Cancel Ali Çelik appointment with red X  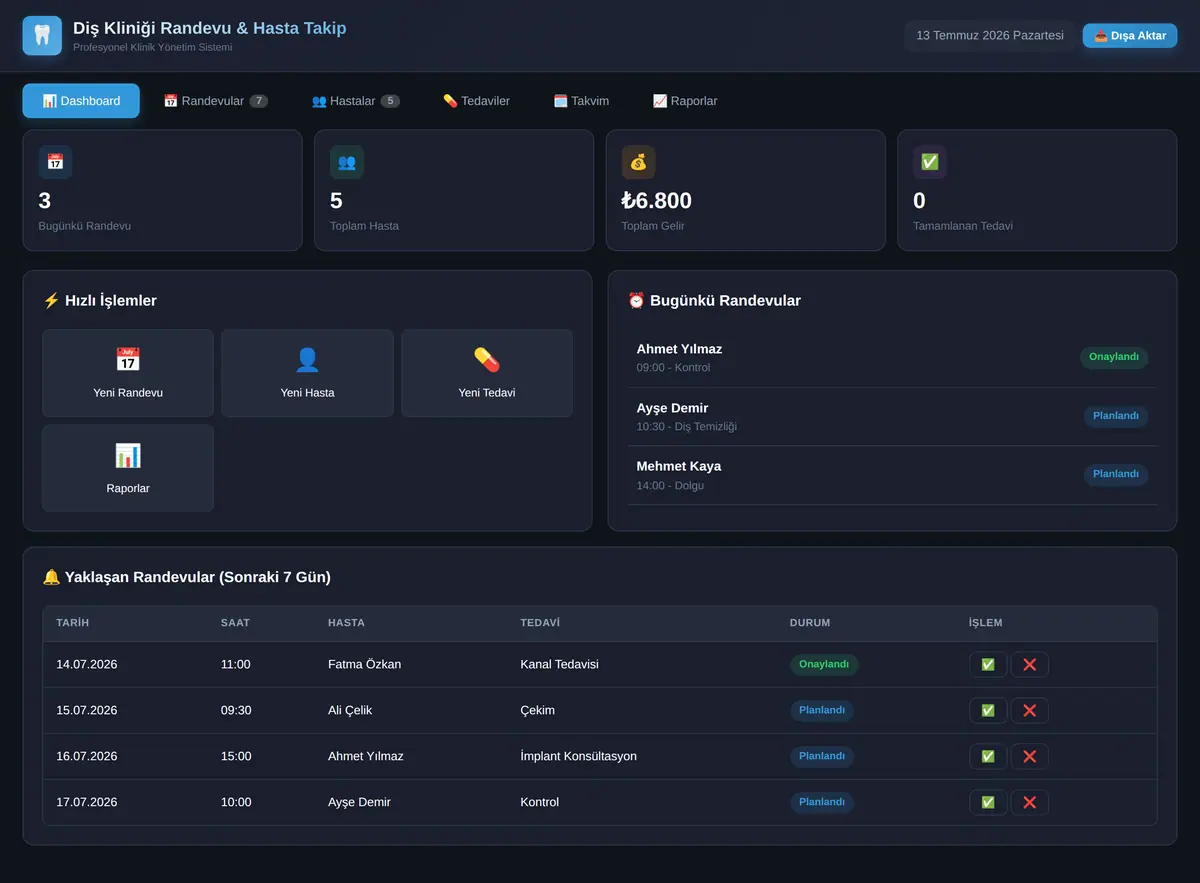point(1029,711)
